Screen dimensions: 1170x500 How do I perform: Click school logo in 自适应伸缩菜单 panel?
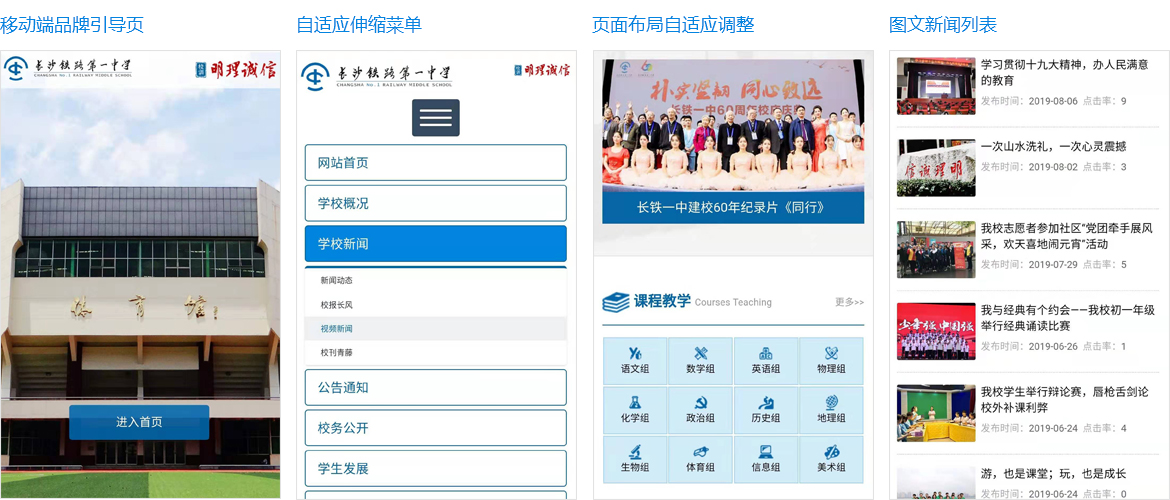coord(377,75)
